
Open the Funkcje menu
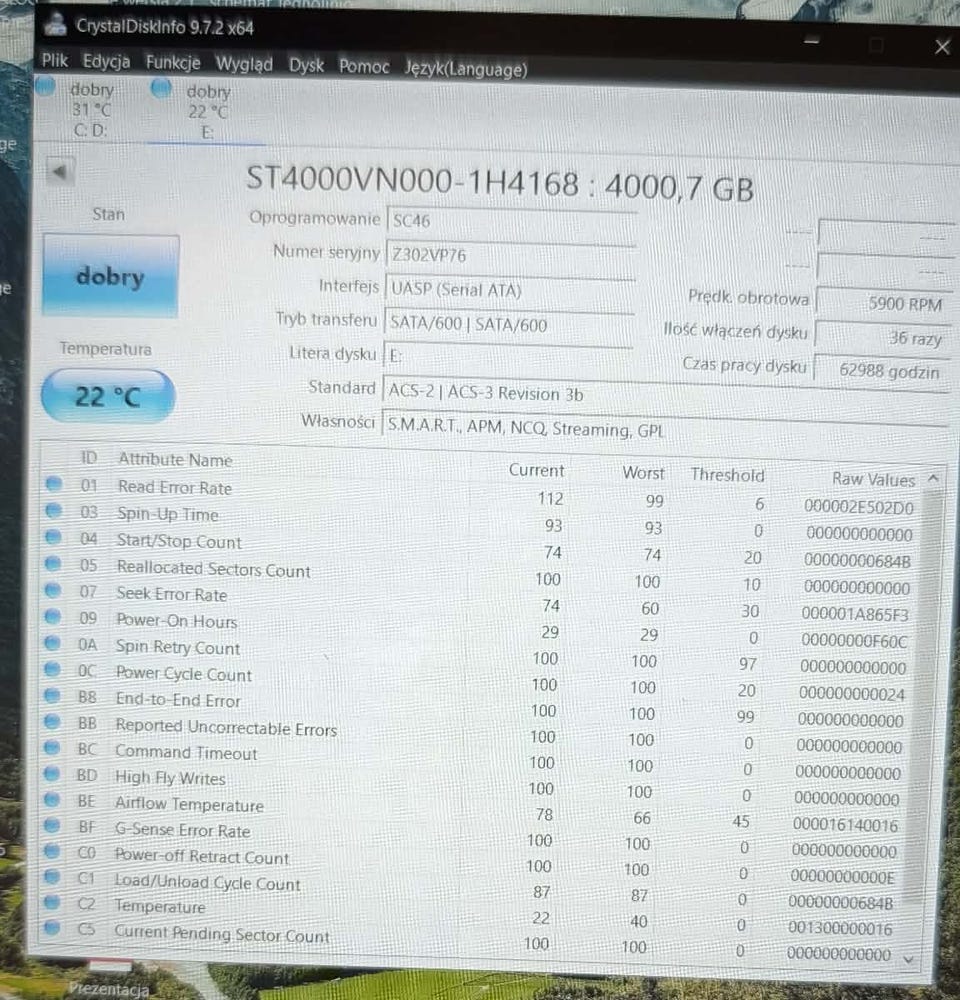173,62
